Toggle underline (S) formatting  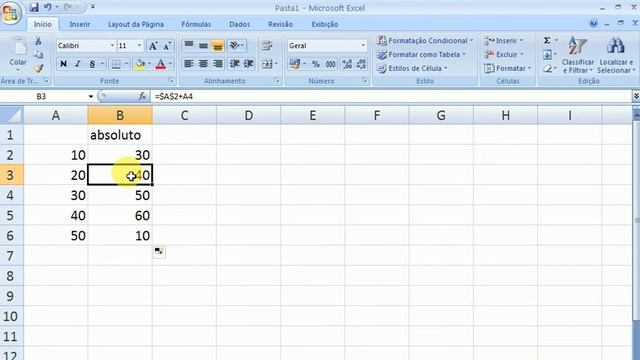click(x=92, y=64)
